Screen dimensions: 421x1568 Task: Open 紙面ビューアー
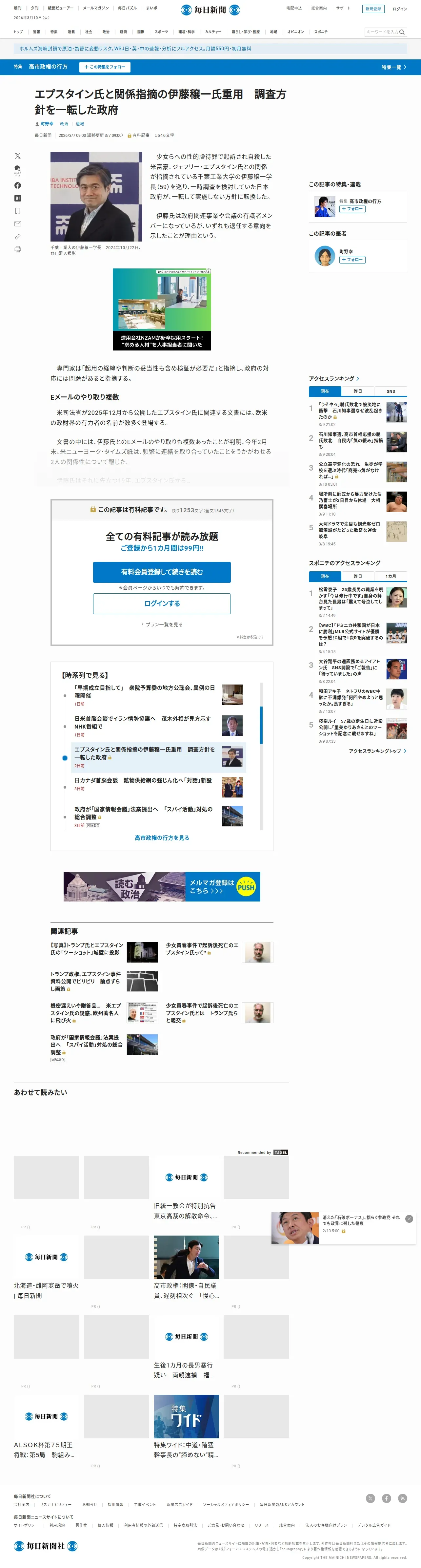pyautogui.click(x=61, y=9)
